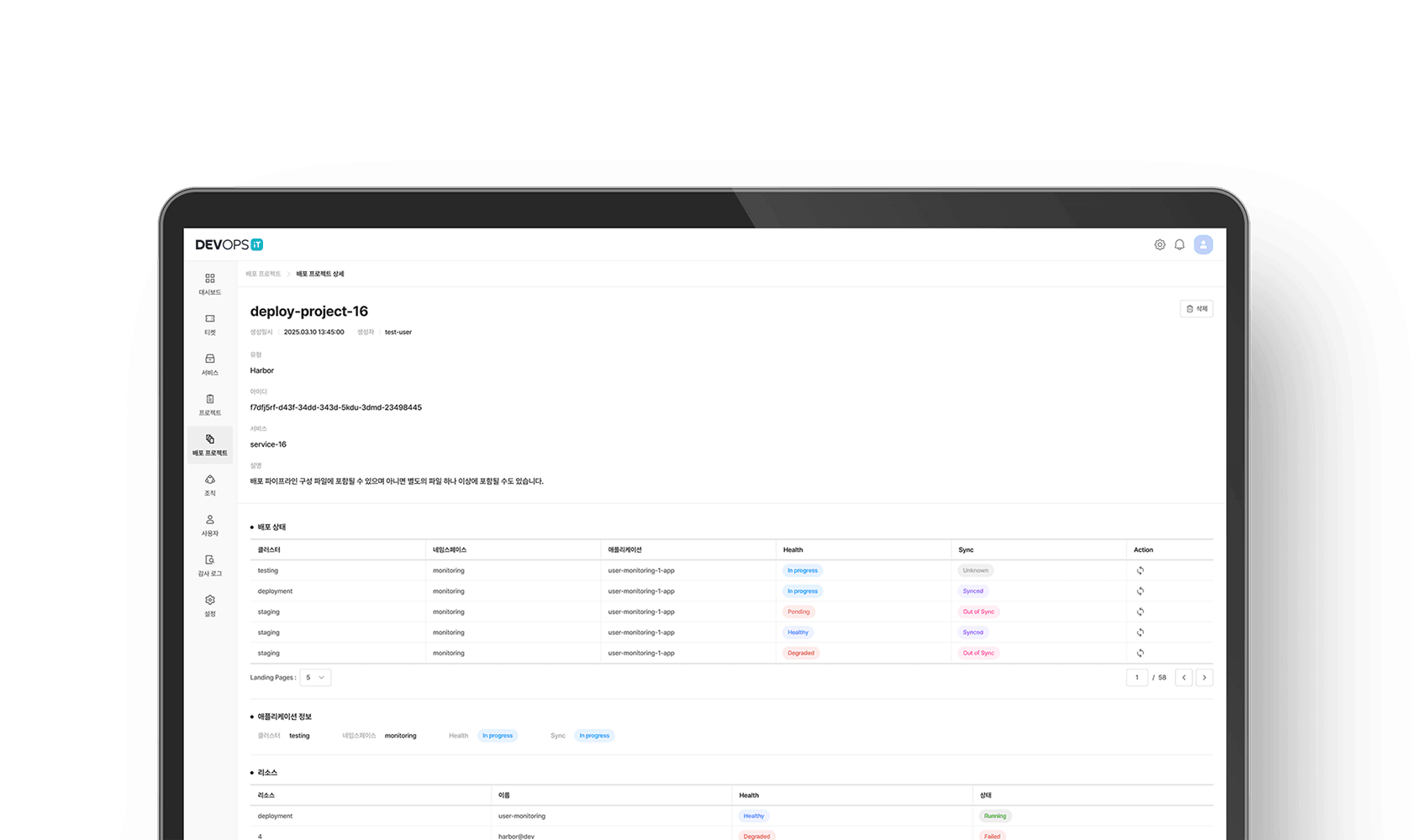This screenshot has height=840, width=1412.
Task: Open the 서비스 services sidebar icon
Action: 210,364
